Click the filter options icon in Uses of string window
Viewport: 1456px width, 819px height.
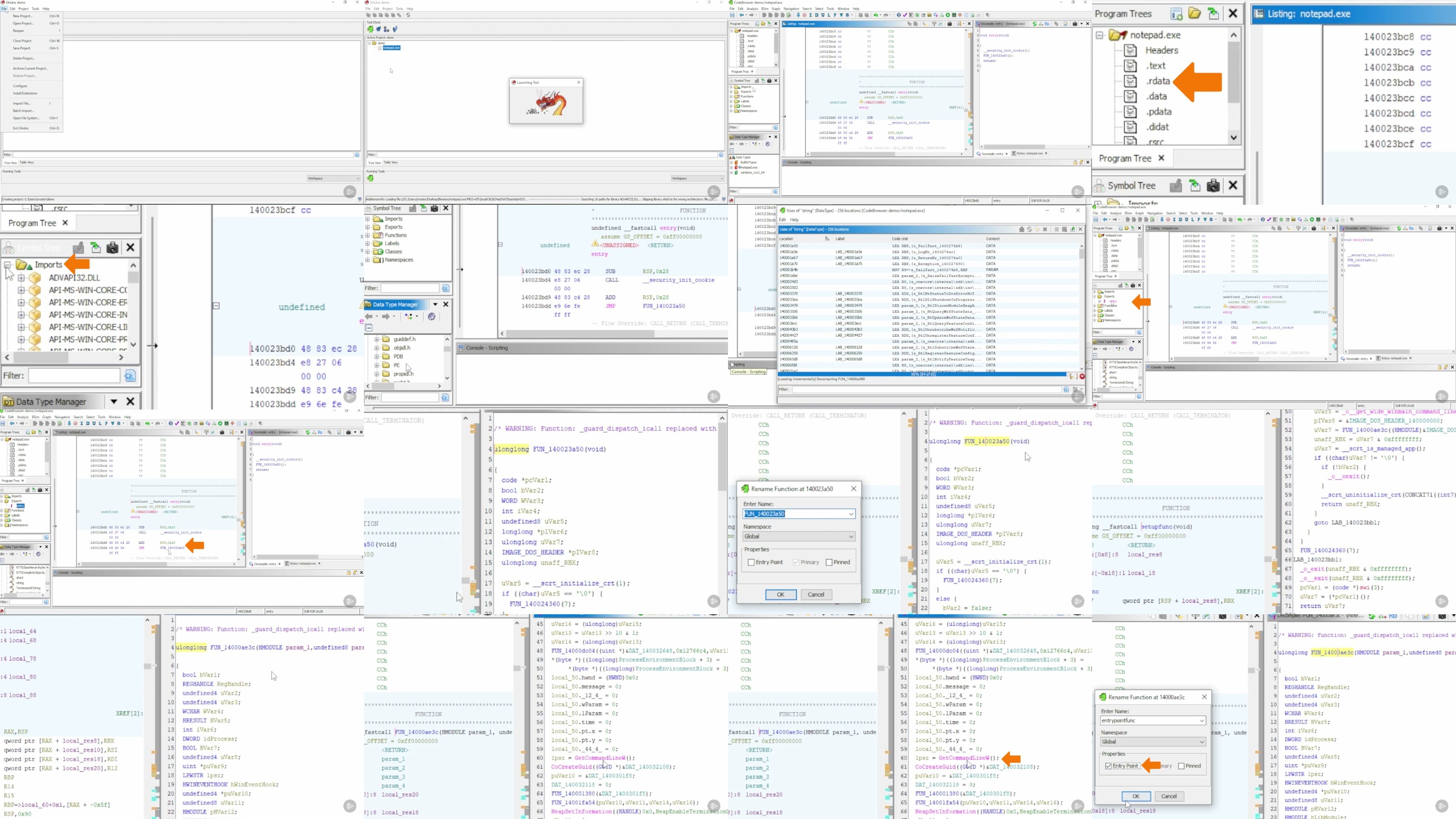click(1066, 389)
